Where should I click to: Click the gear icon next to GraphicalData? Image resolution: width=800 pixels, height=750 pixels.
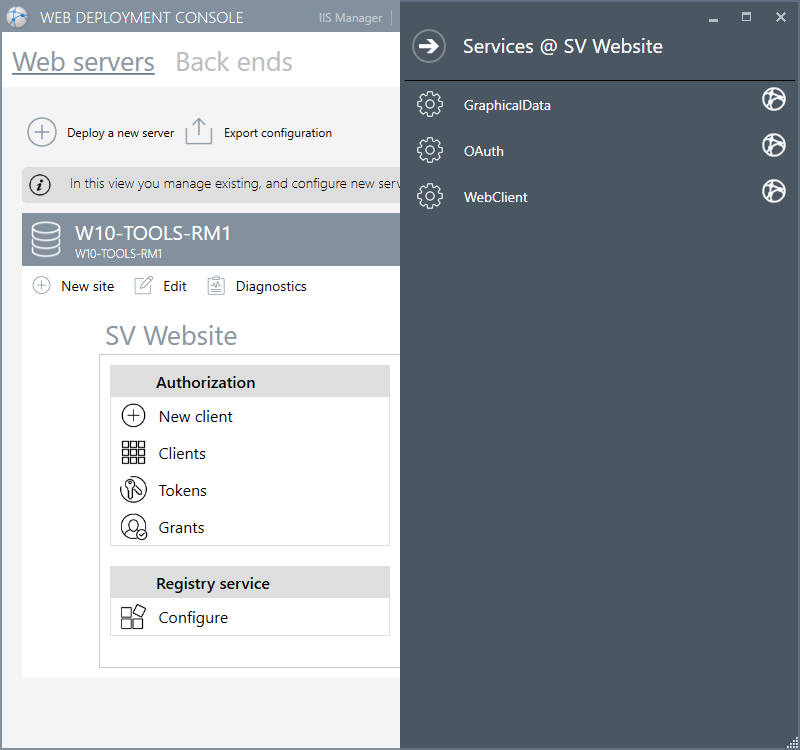[430, 104]
